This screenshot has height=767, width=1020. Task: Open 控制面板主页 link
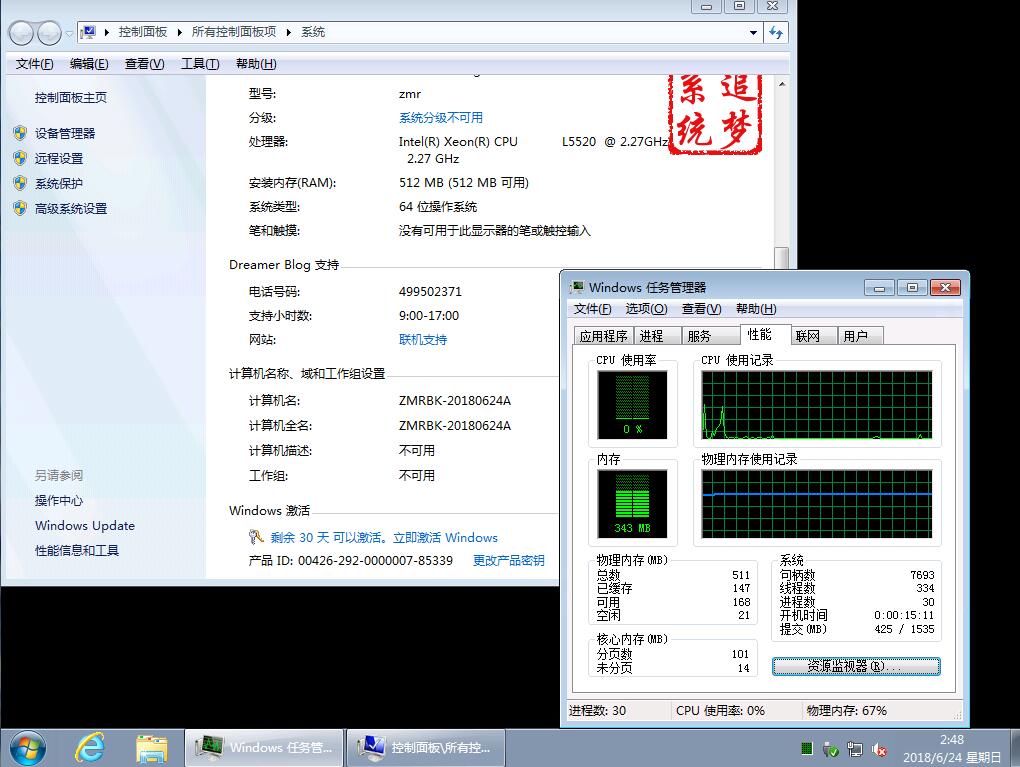click(x=71, y=98)
